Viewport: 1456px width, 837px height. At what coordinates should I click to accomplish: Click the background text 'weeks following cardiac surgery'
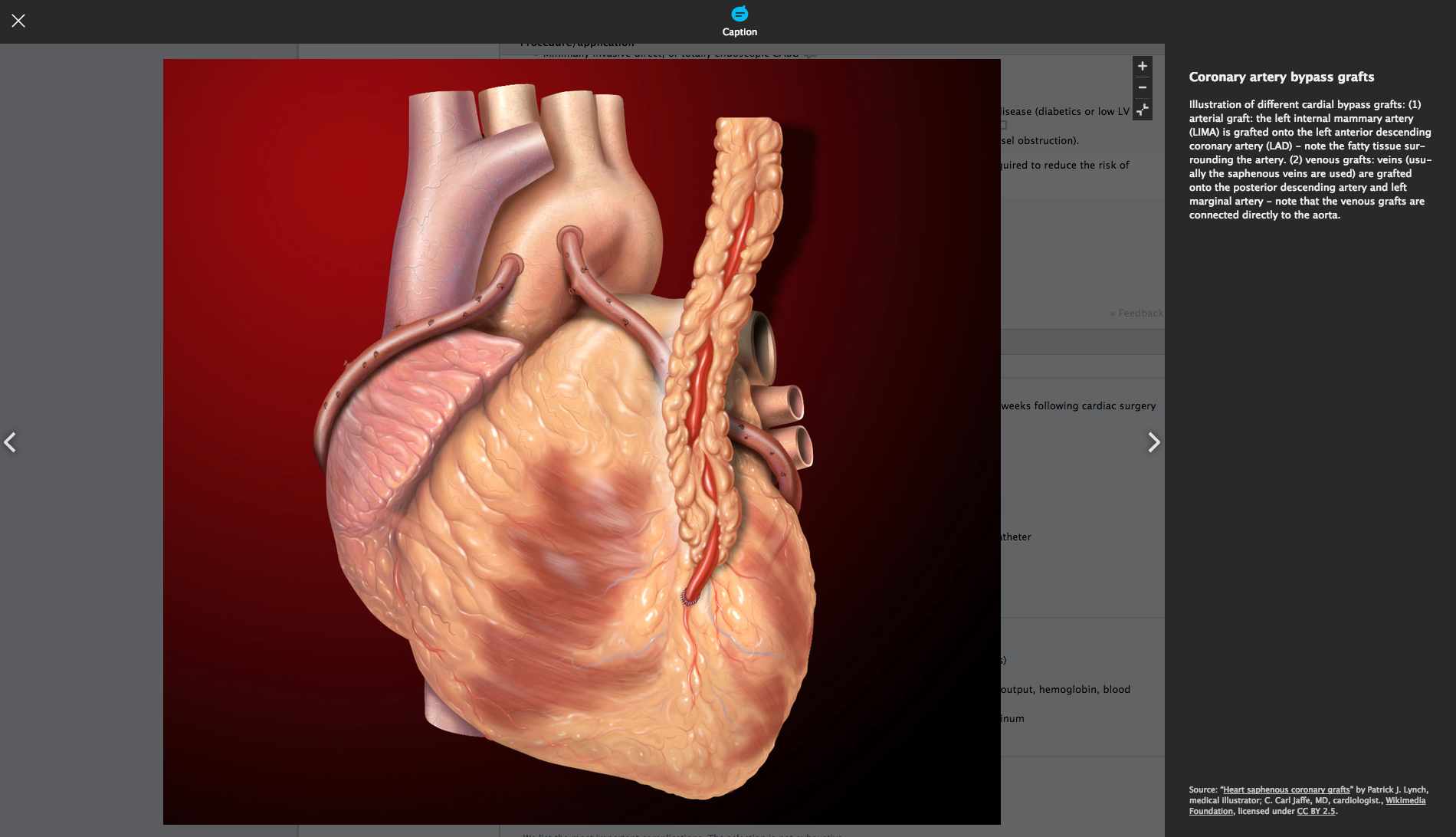pos(1078,405)
